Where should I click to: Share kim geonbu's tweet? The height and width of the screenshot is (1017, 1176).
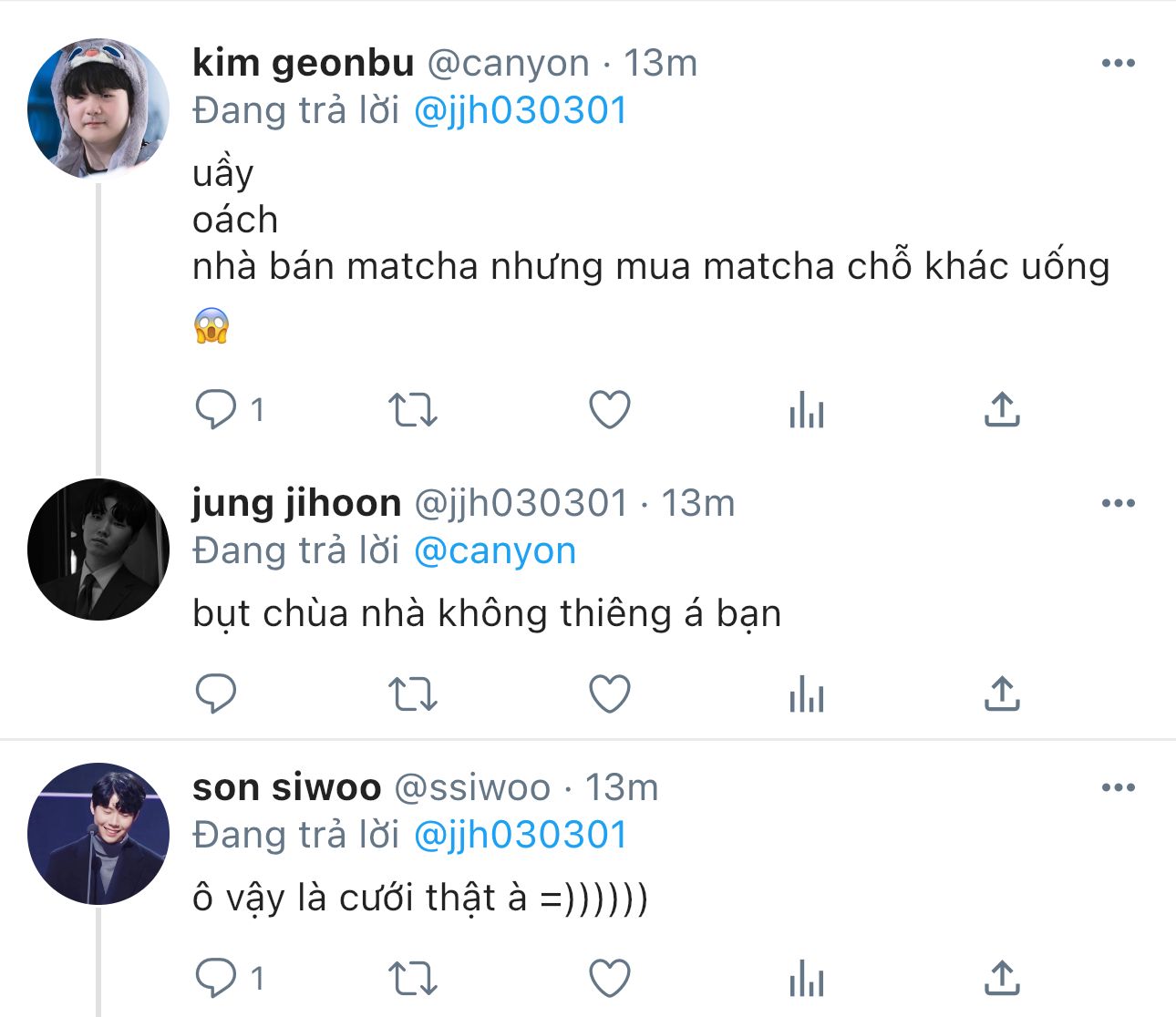tap(1002, 409)
